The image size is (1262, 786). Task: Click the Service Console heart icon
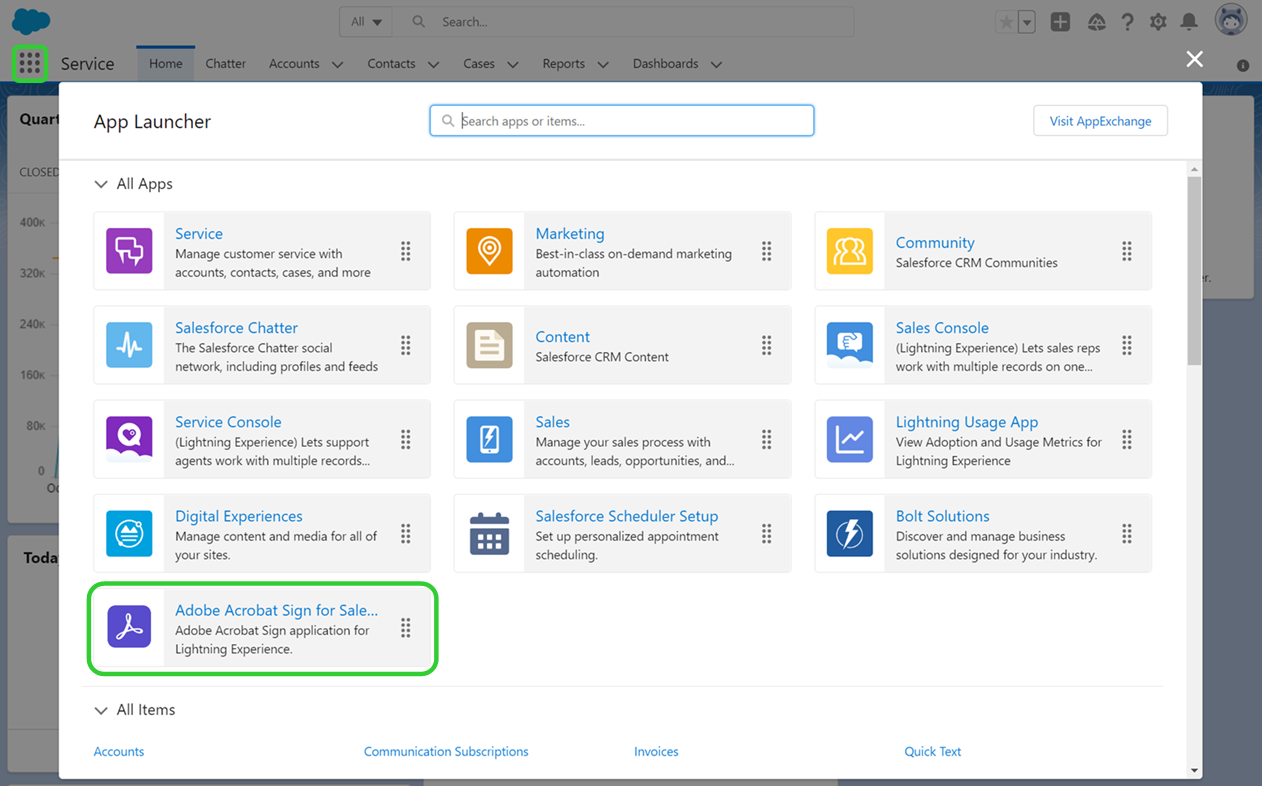[x=129, y=439]
